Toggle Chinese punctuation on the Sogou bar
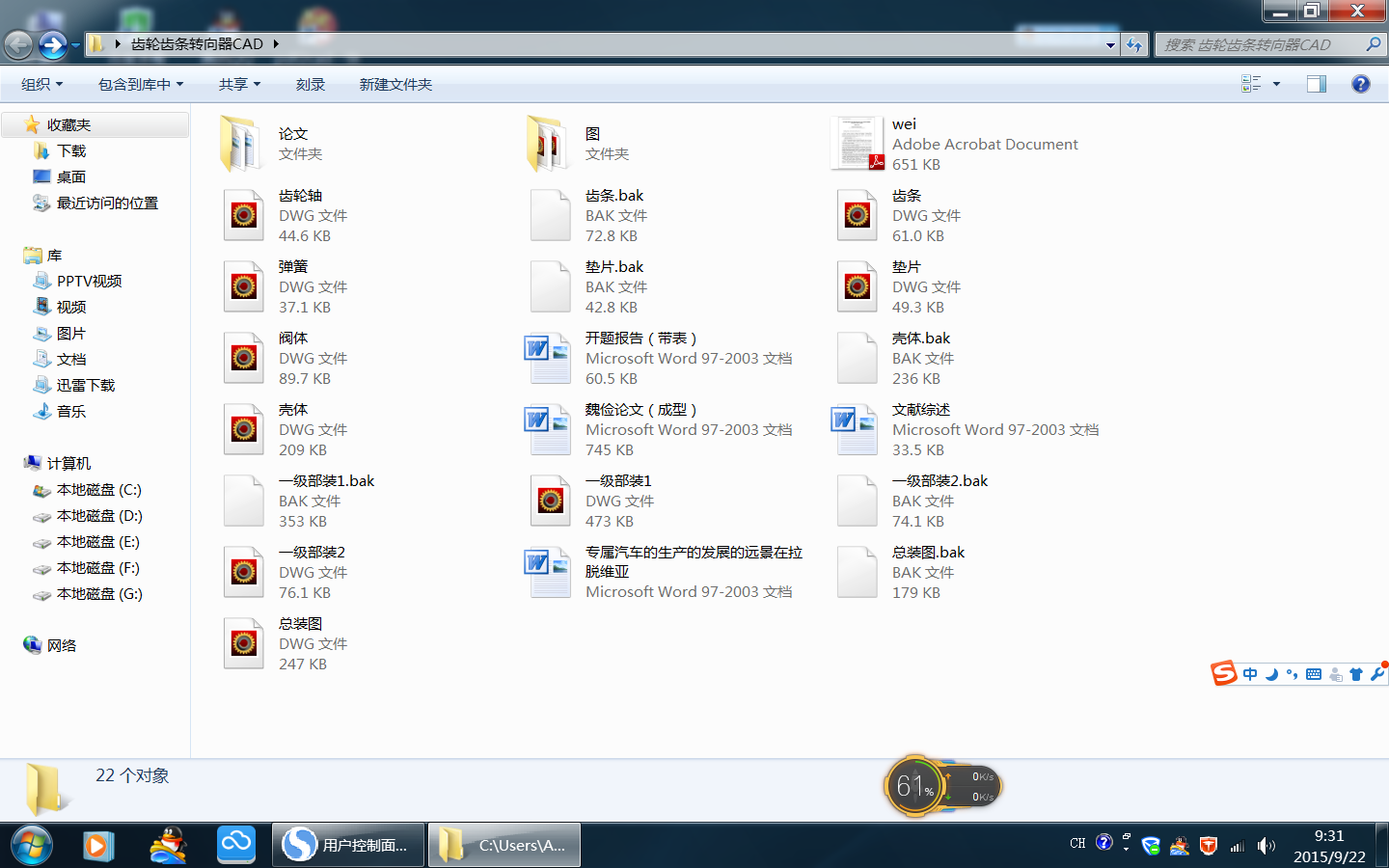This screenshot has width=1389, height=868. pos(1293,673)
